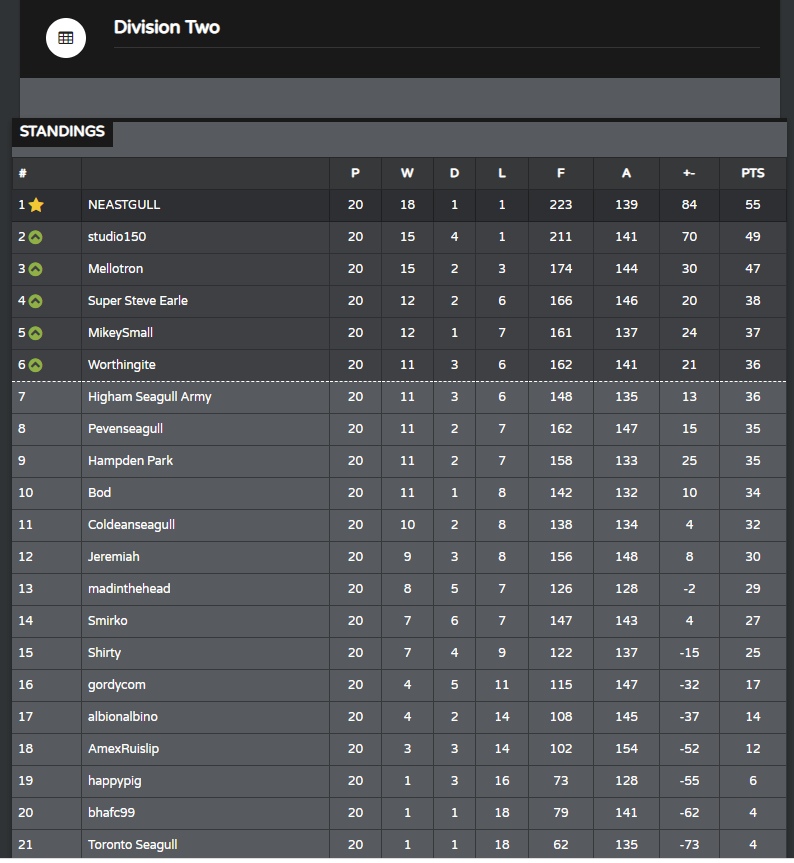
Task: Select the STANDINGS tab
Action: tap(62, 132)
